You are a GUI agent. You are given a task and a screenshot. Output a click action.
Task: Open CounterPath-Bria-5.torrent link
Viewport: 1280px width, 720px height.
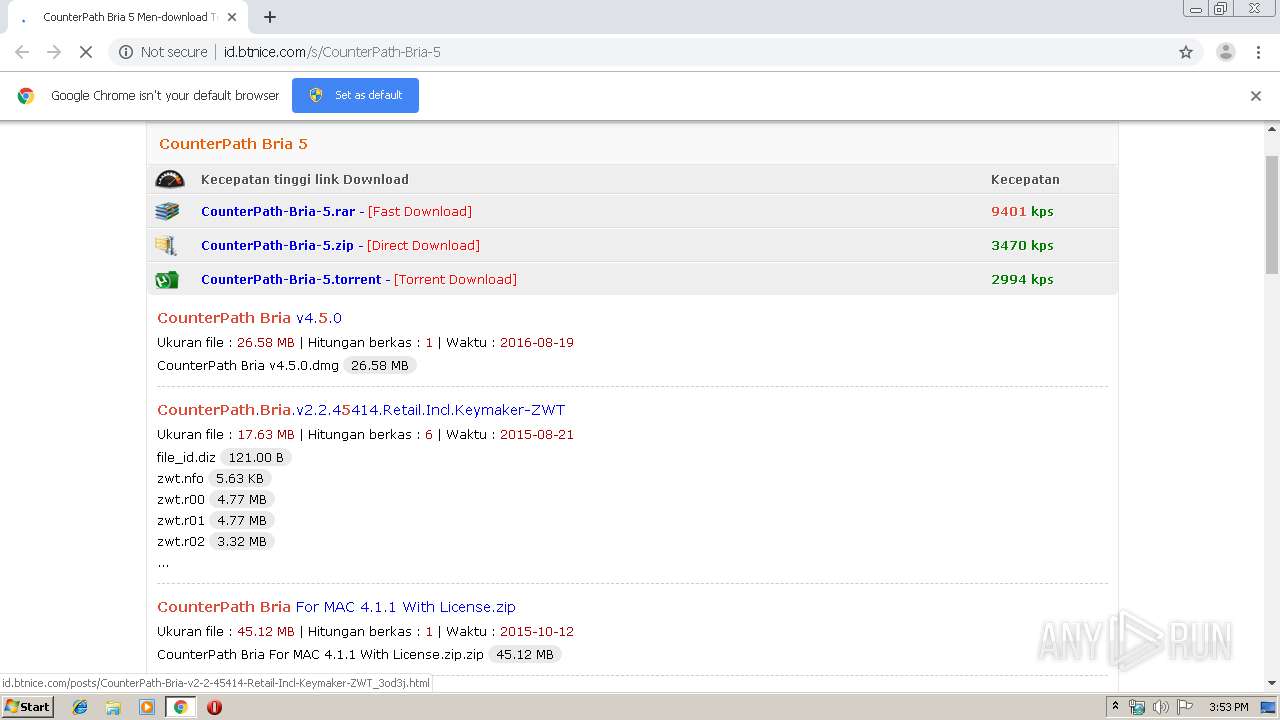[291, 279]
